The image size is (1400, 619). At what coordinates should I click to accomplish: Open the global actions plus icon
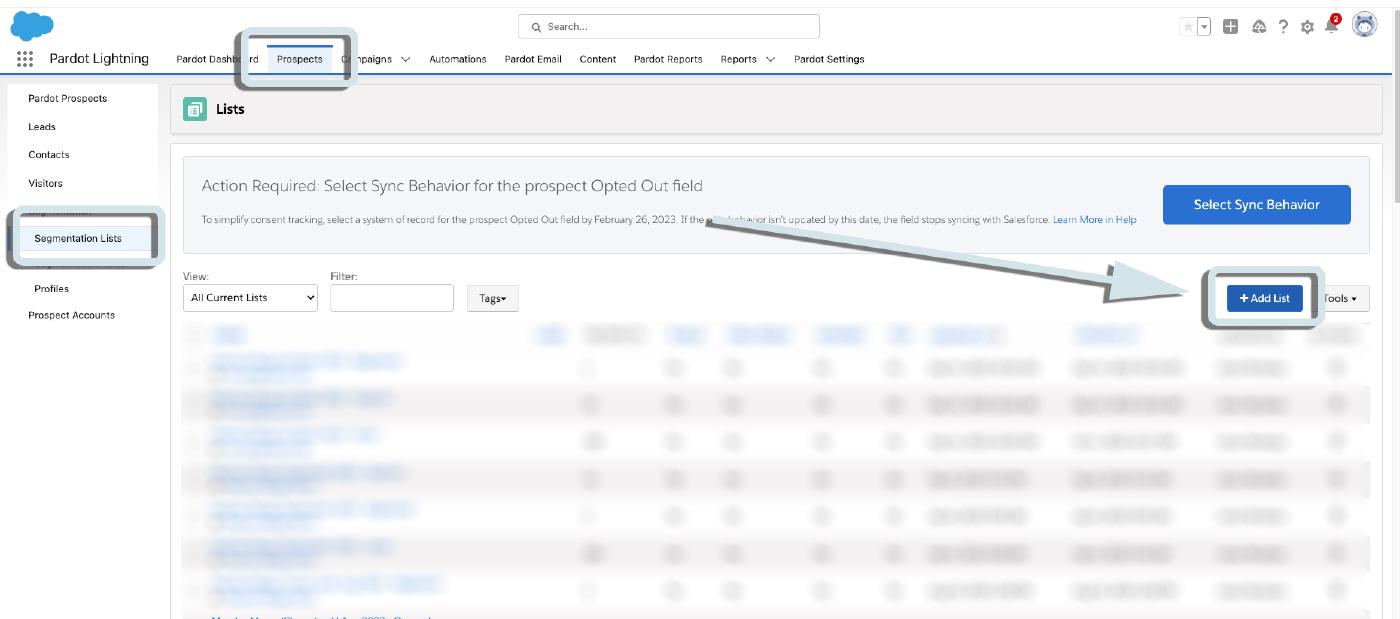1231,27
